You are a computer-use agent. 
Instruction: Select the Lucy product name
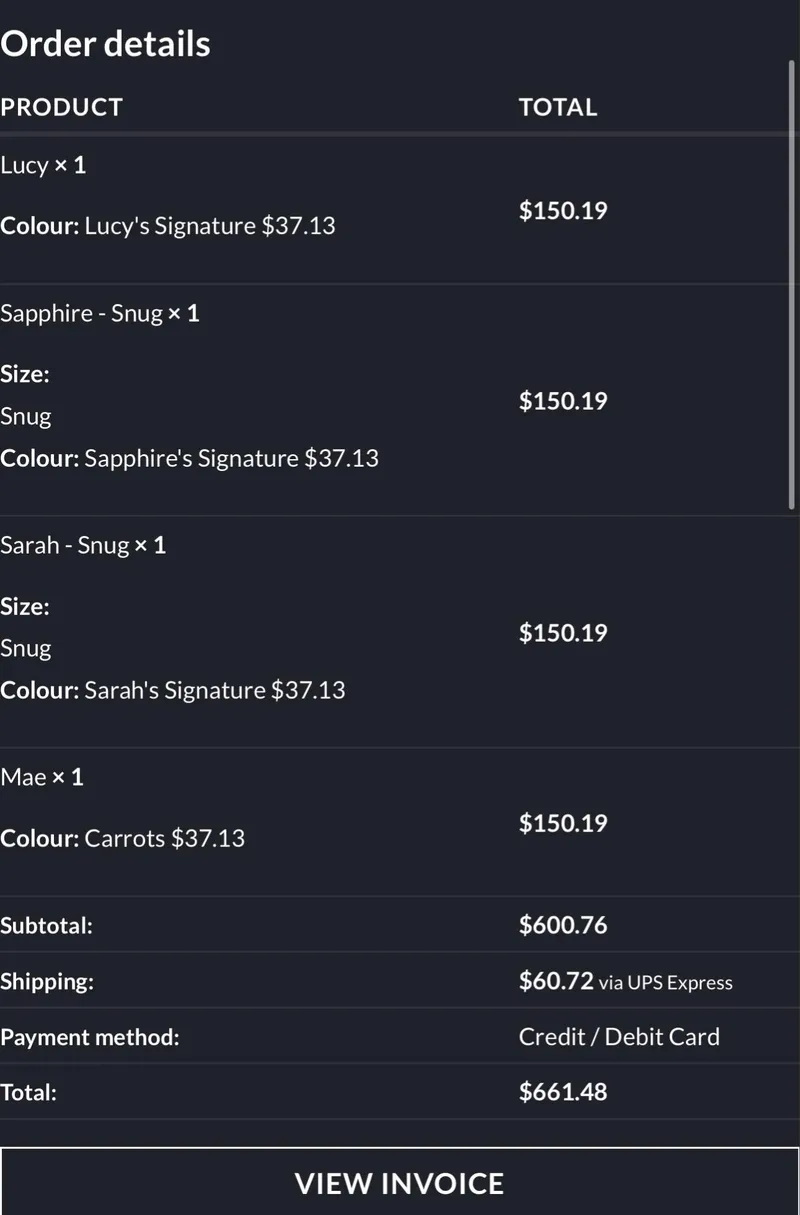point(24,165)
